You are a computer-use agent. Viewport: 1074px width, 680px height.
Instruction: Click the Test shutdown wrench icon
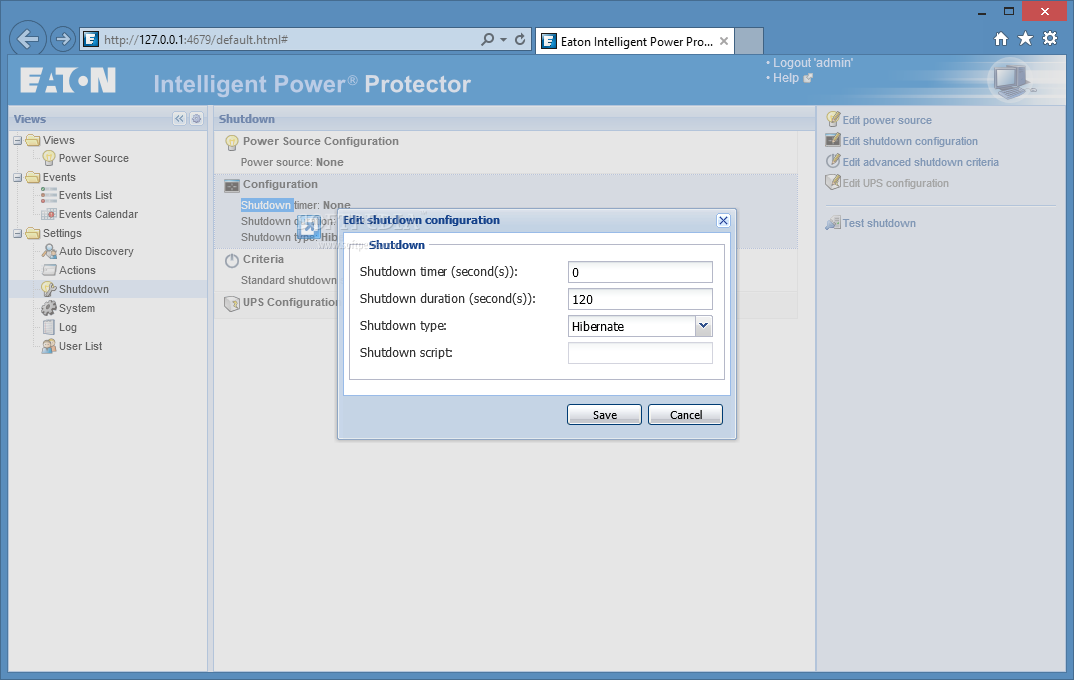point(833,223)
